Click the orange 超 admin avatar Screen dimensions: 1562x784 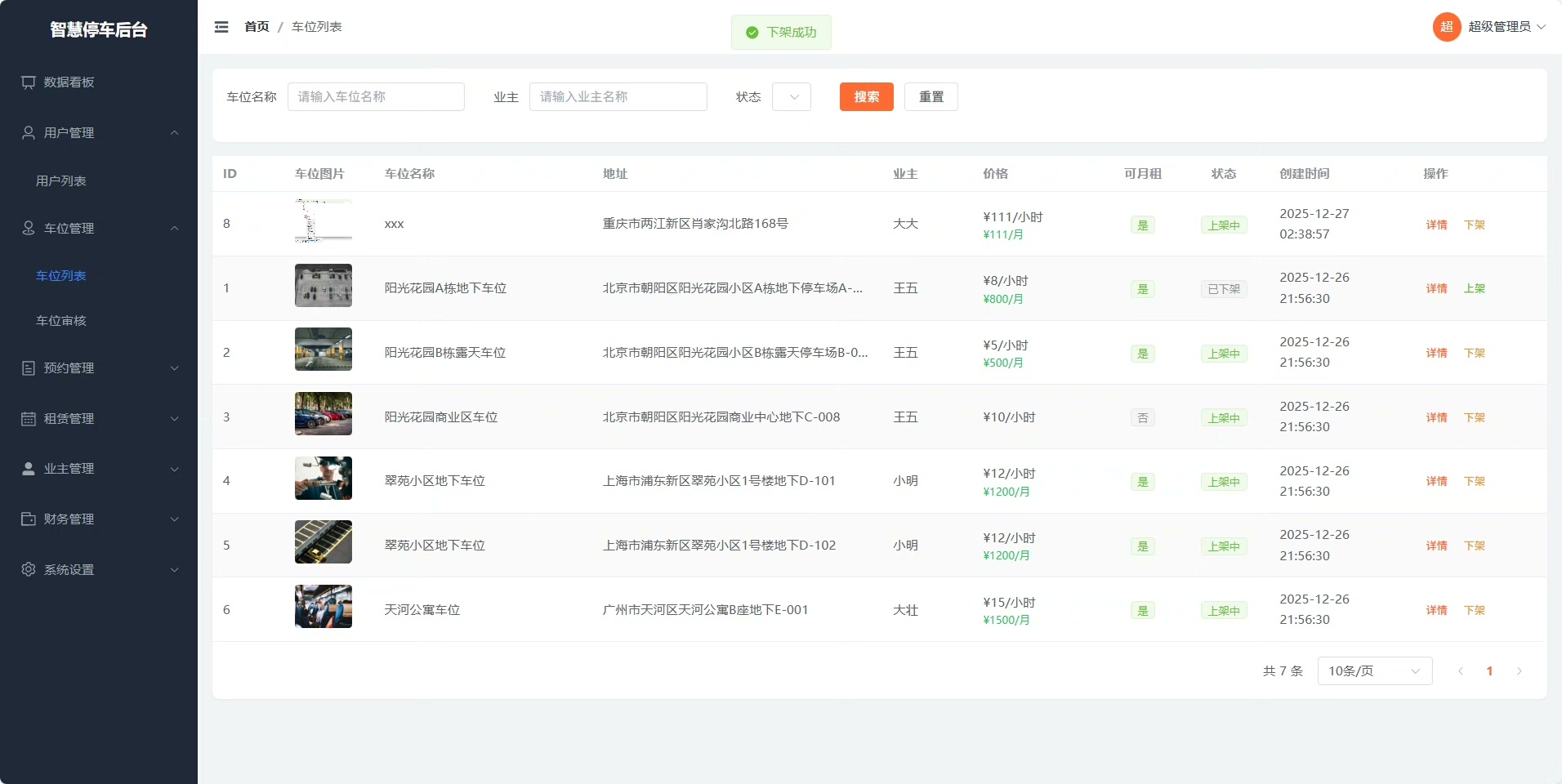coord(1446,27)
